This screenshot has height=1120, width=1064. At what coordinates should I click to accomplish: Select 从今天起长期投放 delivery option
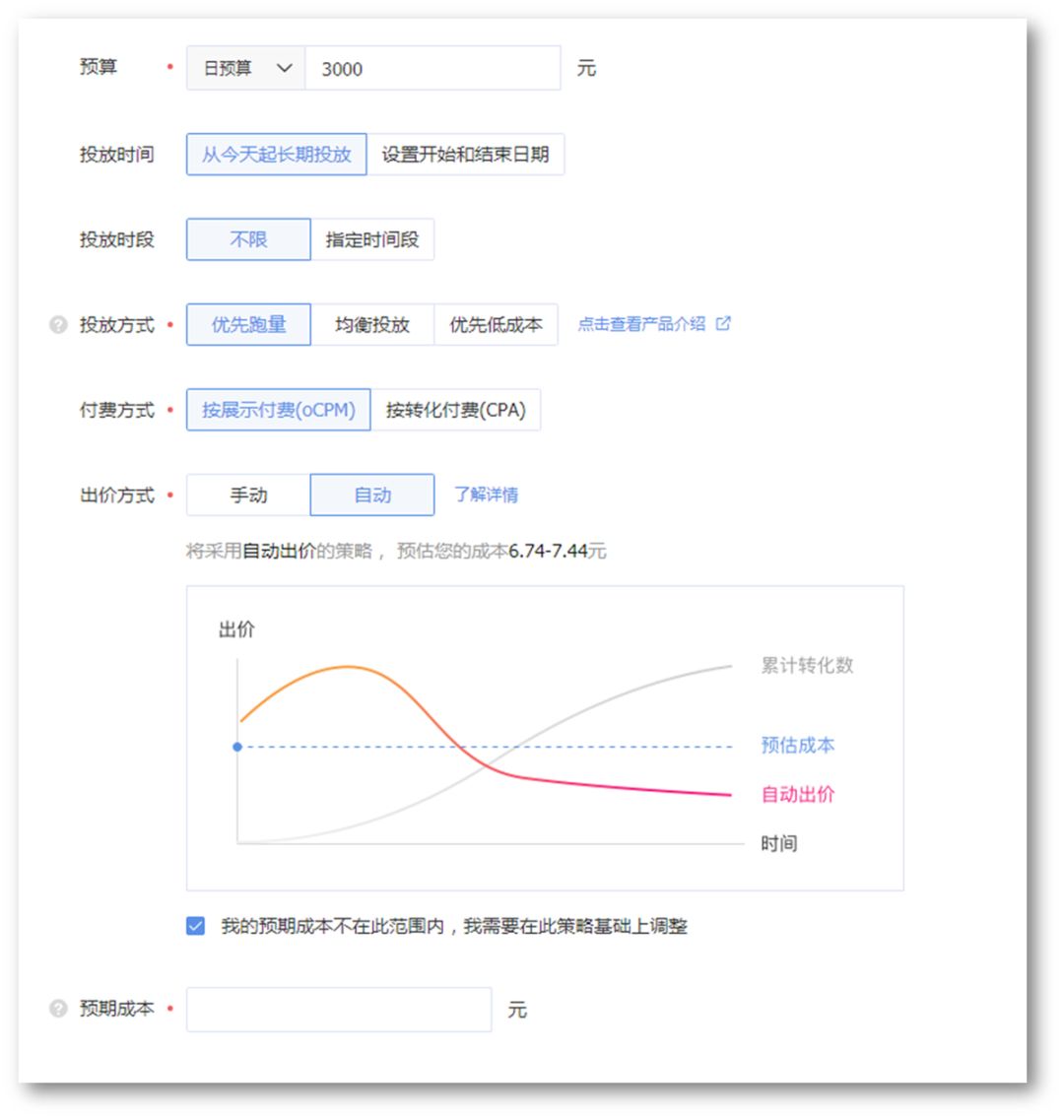pos(277,154)
